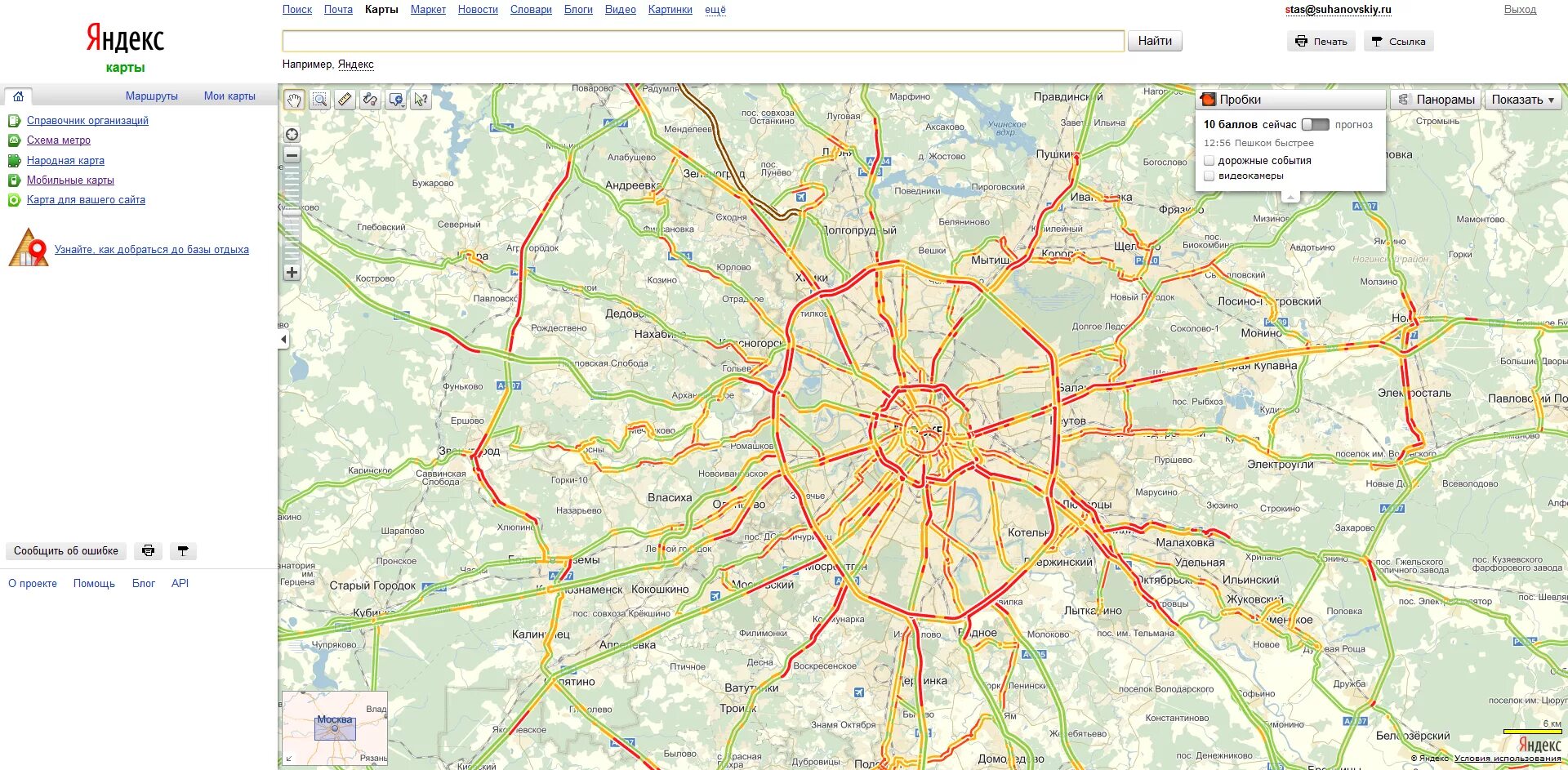Click the traffic light Пробки icon
Screen dimensions: 1568x770
1209,100
